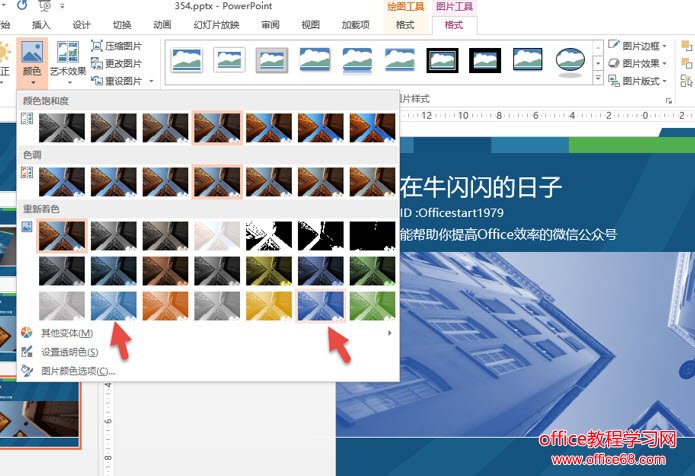Open the 图片样式 dialog launcher
This screenshot has width=695, height=476.
[668, 101]
